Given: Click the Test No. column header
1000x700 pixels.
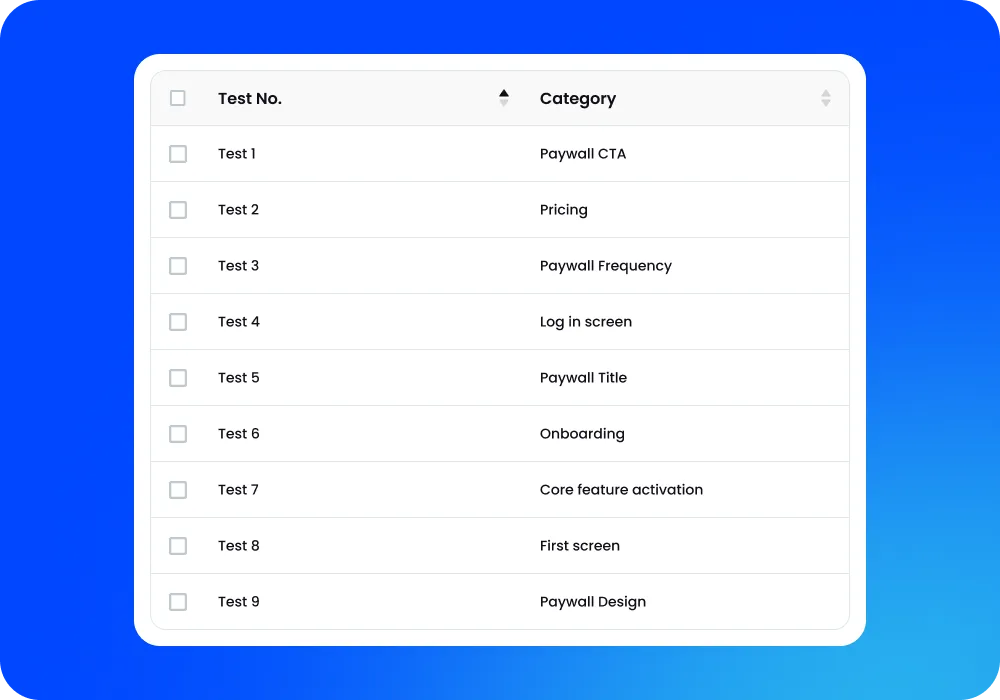Looking at the screenshot, I should pos(250,99).
